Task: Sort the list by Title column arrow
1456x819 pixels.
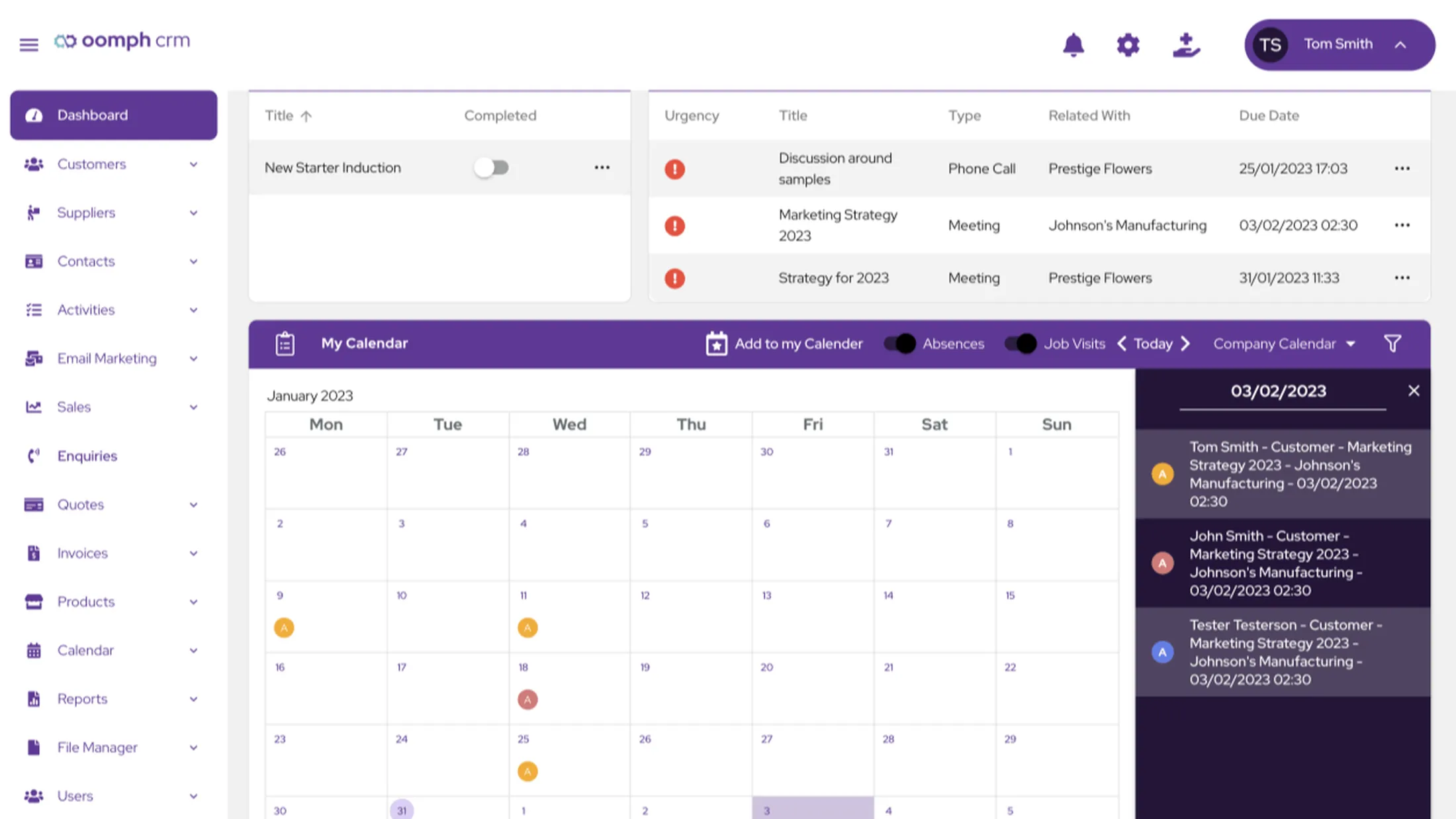Action: pos(306,117)
